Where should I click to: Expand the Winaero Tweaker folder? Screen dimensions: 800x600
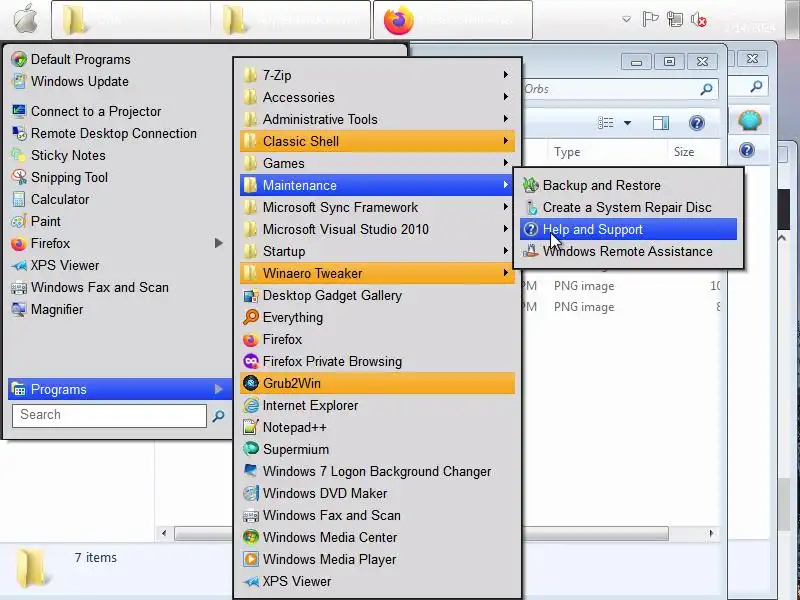pos(378,273)
